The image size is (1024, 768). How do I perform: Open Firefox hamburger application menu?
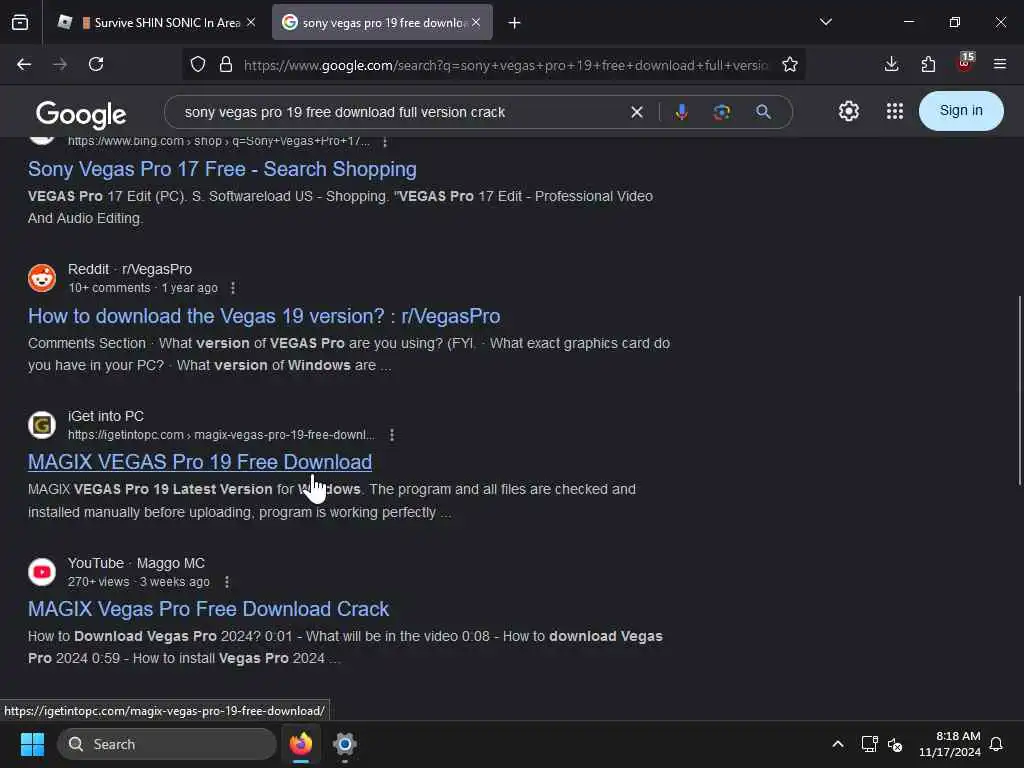1000,65
